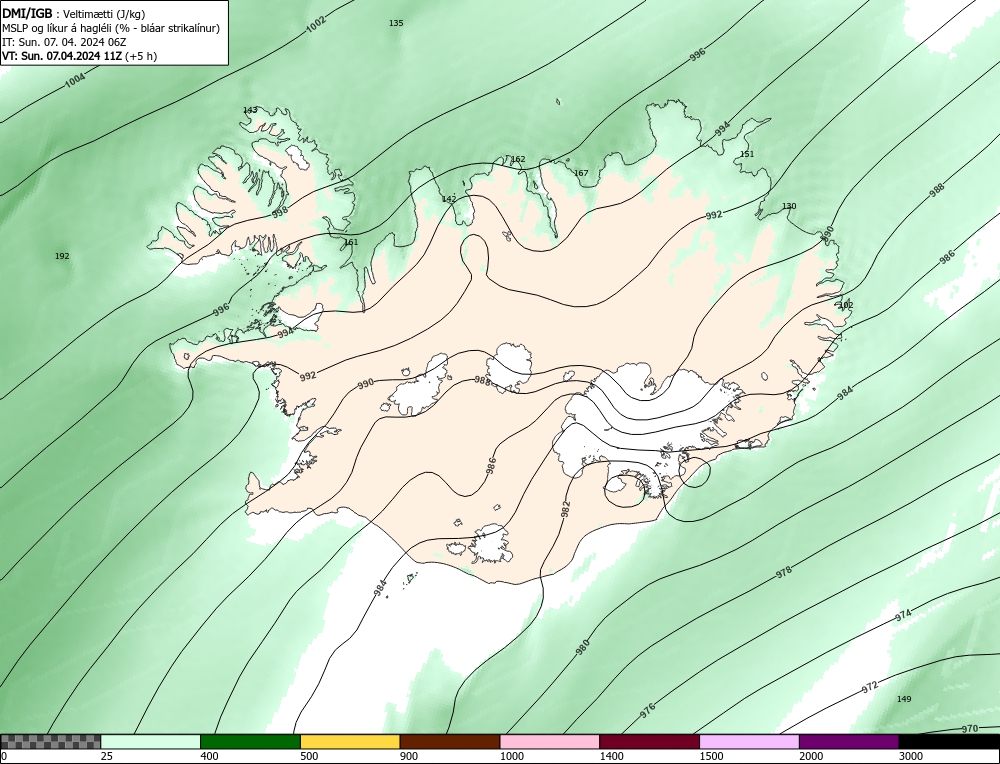Select the yellow 500–900 legend swatch
Viewport: 1000px width, 764px height.
(x=350, y=742)
